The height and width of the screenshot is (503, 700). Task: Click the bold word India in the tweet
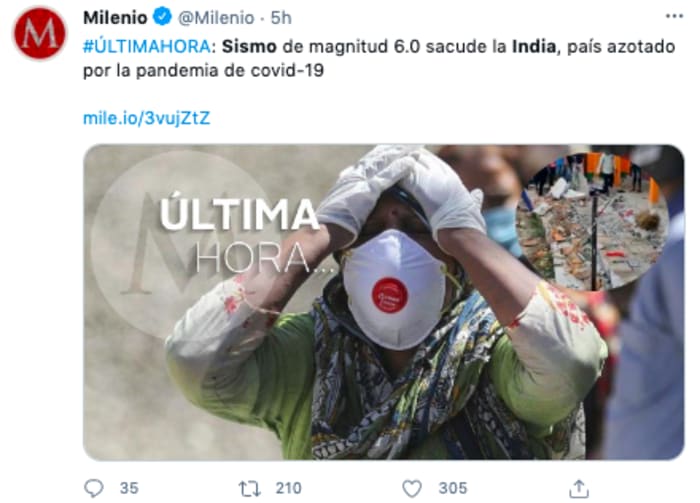point(534,46)
